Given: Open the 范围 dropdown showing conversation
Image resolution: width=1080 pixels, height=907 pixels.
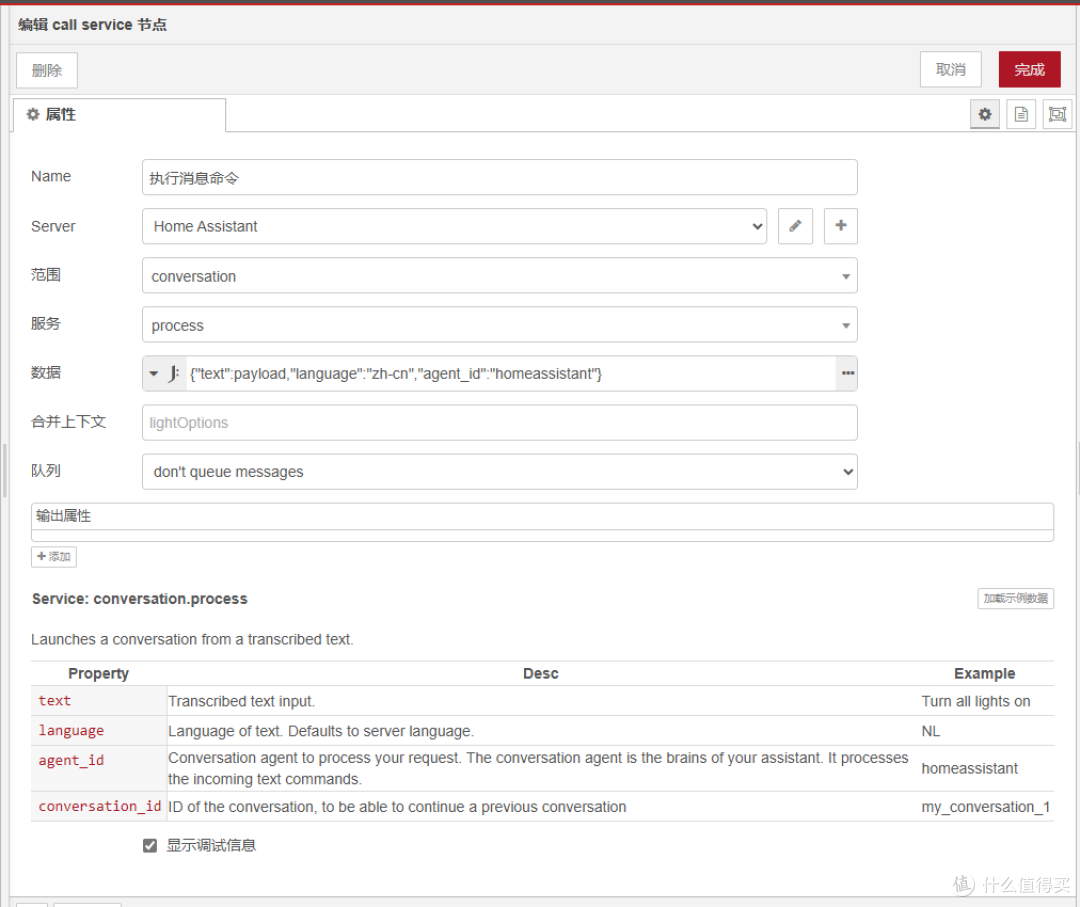Looking at the screenshot, I should (x=499, y=275).
